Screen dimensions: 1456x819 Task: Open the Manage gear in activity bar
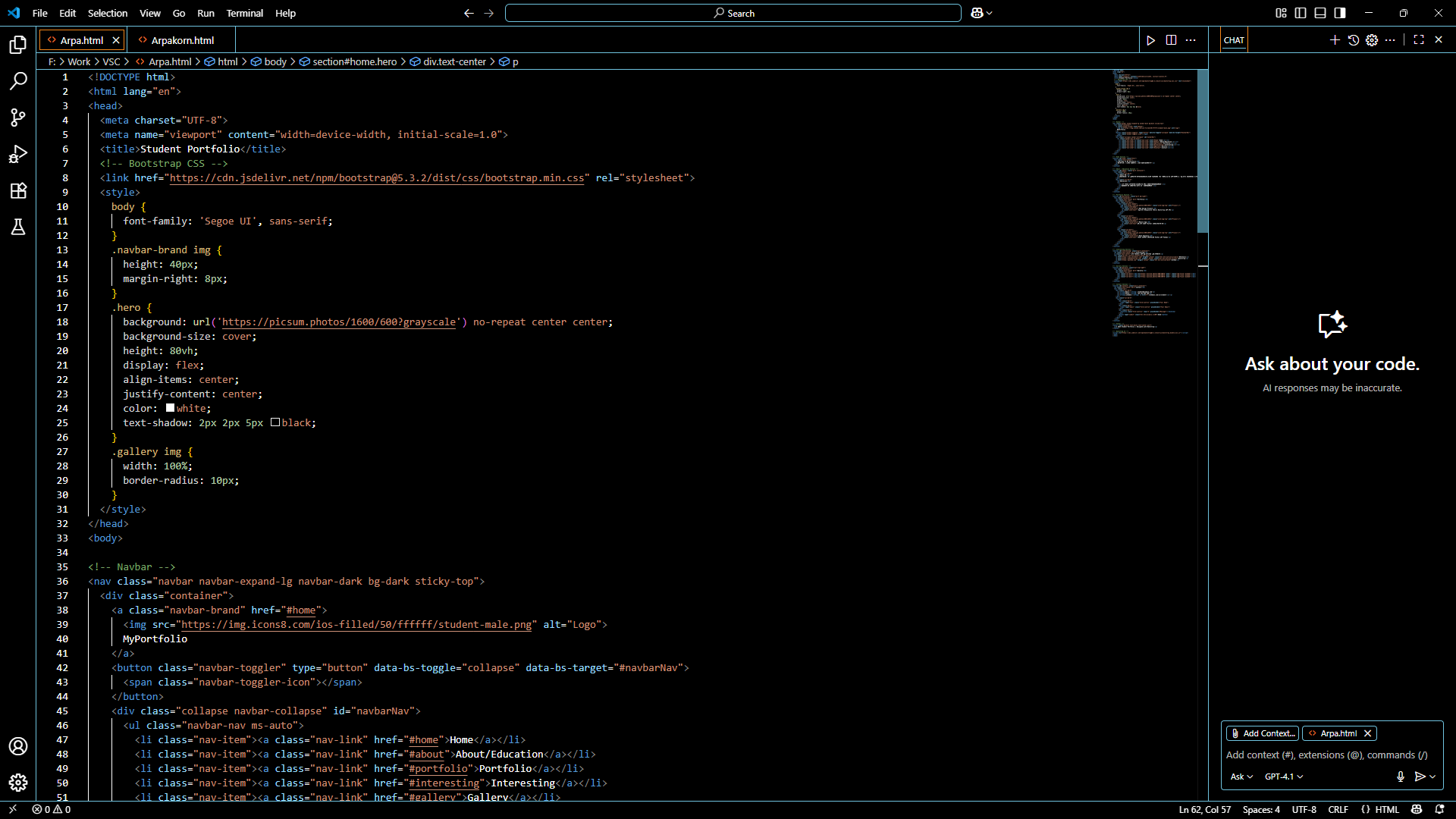[x=18, y=783]
